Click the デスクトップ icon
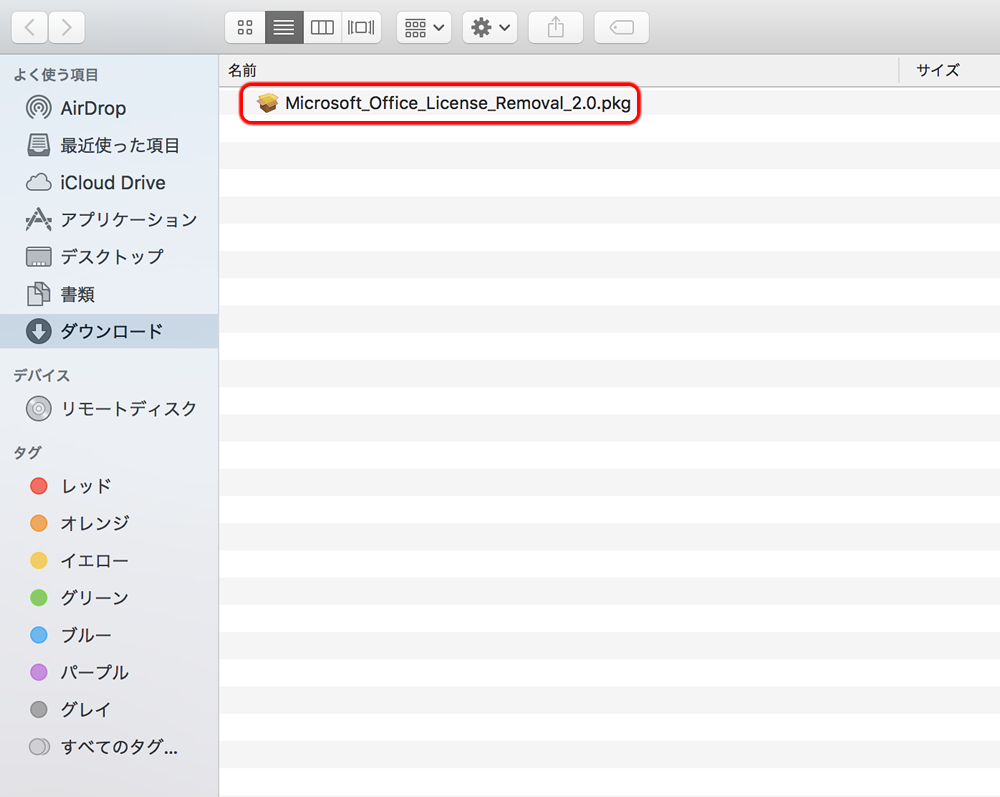1000x797 pixels. click(x=39, y=257)
